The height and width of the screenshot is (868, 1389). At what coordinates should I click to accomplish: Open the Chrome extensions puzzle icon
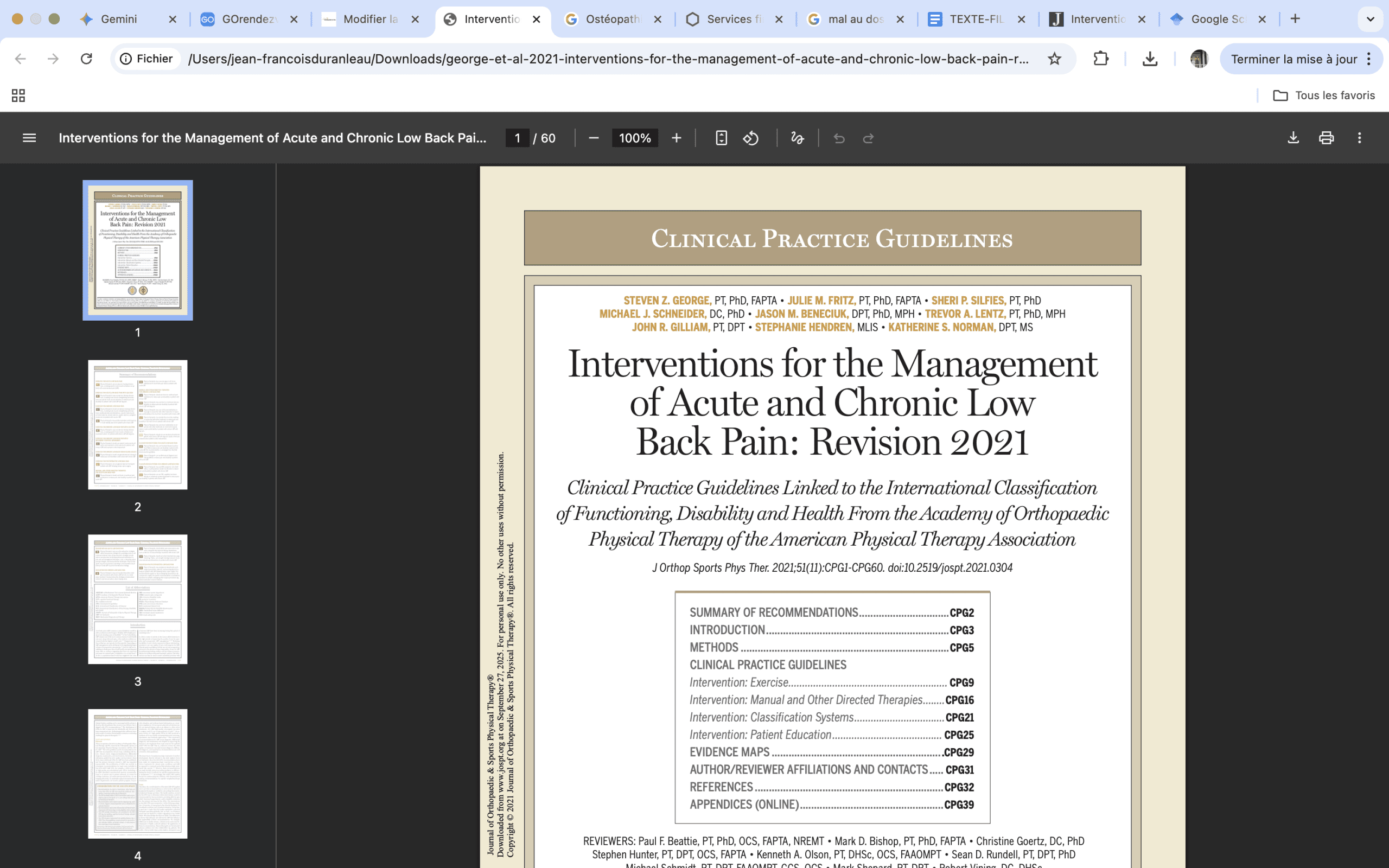[x=1100, y=59]
